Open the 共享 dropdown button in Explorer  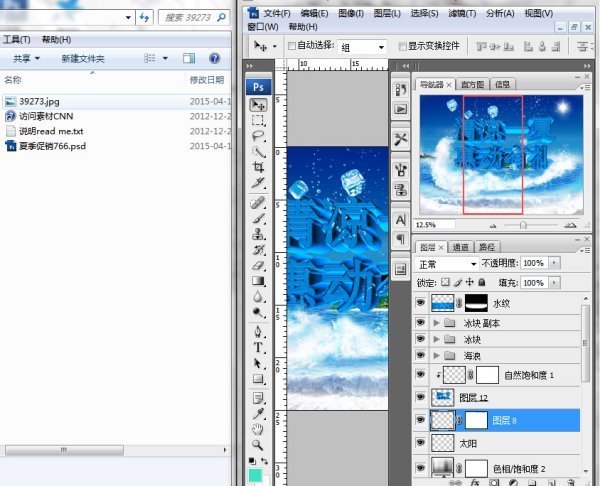point(25,59)
